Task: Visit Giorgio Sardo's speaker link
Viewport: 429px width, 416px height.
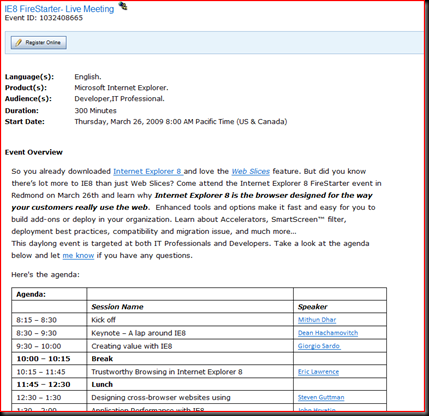Action: click(319, 346)
